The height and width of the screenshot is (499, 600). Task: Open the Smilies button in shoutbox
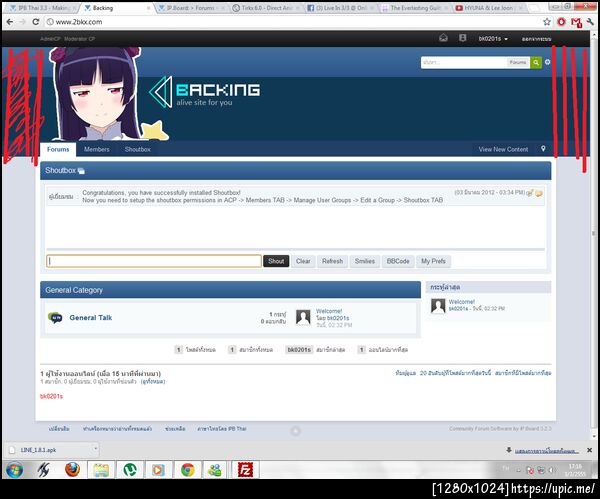pos(365,261)
